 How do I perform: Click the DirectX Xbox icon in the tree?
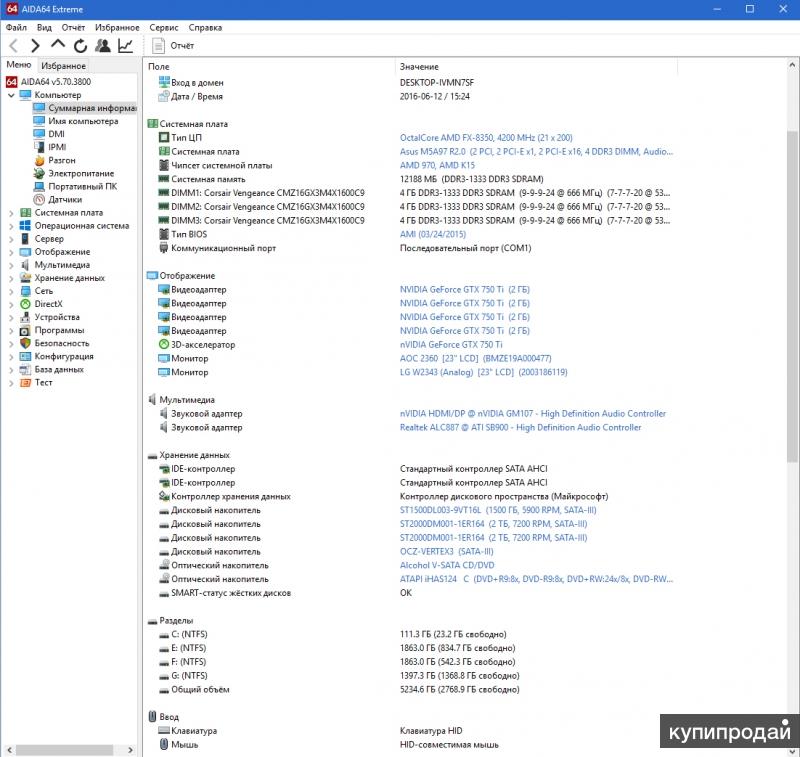[25, 304]
